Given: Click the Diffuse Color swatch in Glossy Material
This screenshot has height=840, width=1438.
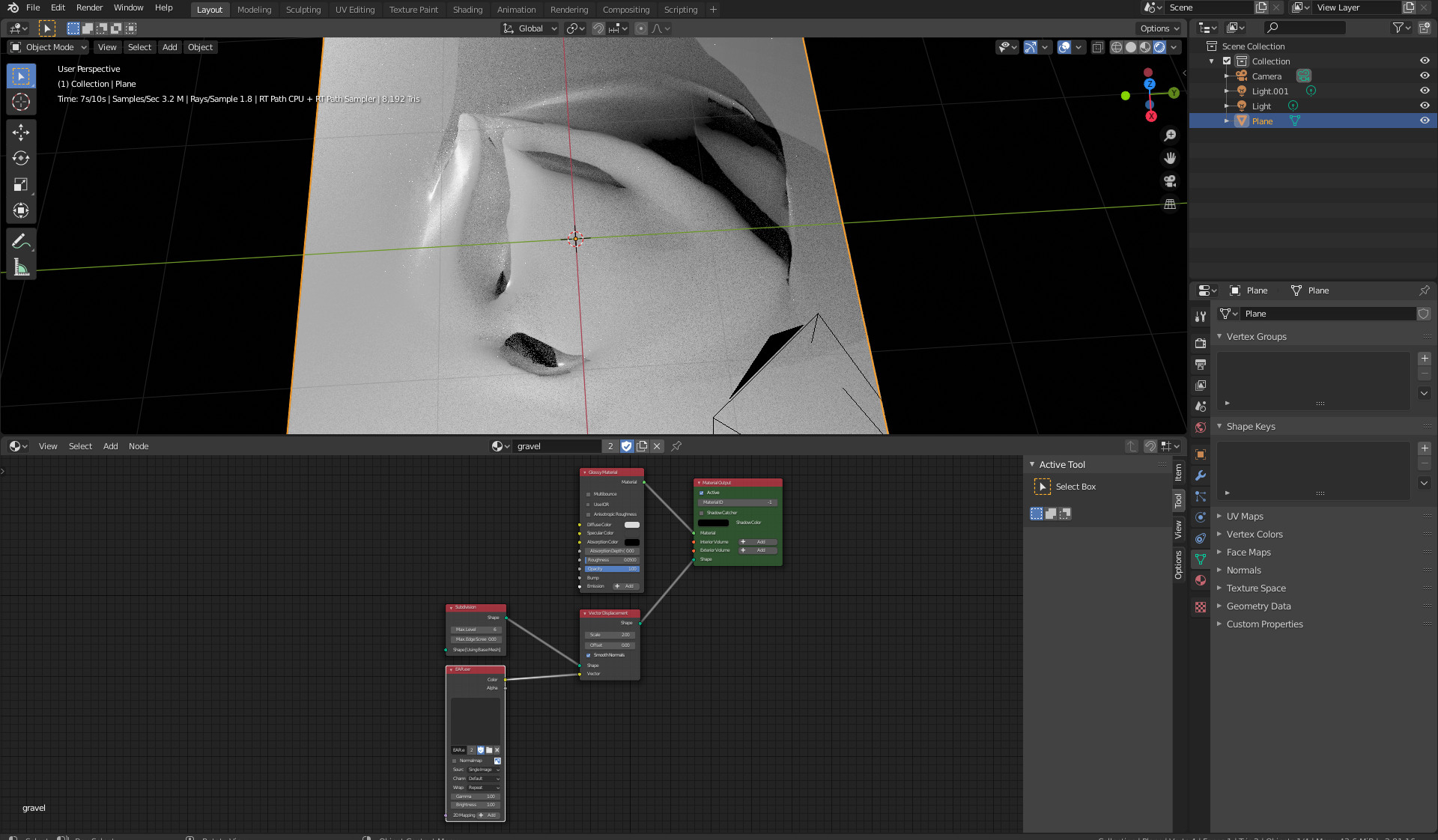Looking at the screenshot, I should pyautogui.click(x=632, y=525).
